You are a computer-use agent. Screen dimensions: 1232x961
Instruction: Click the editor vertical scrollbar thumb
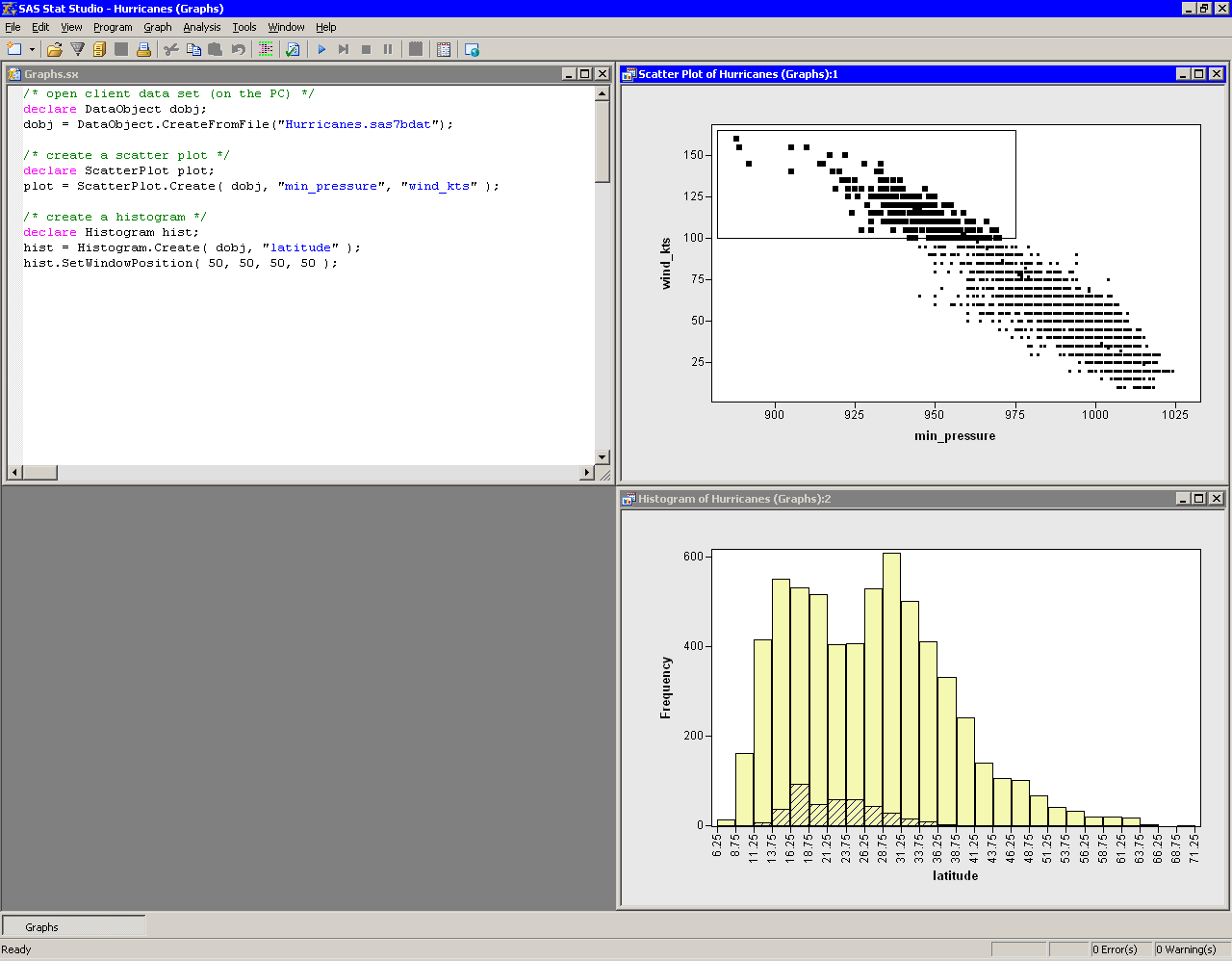click(x=603, y=142)
